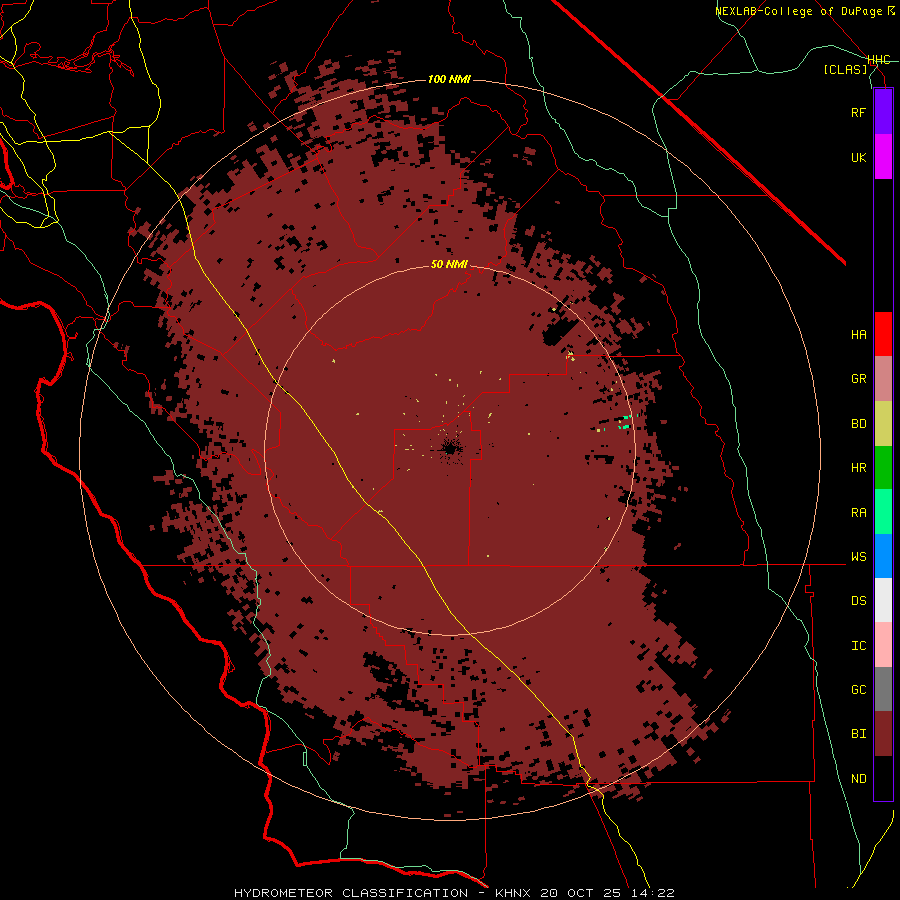Screen dimensions: 900x900
Task: Click the UK magenta legend swatch
Action: point(883,157)
